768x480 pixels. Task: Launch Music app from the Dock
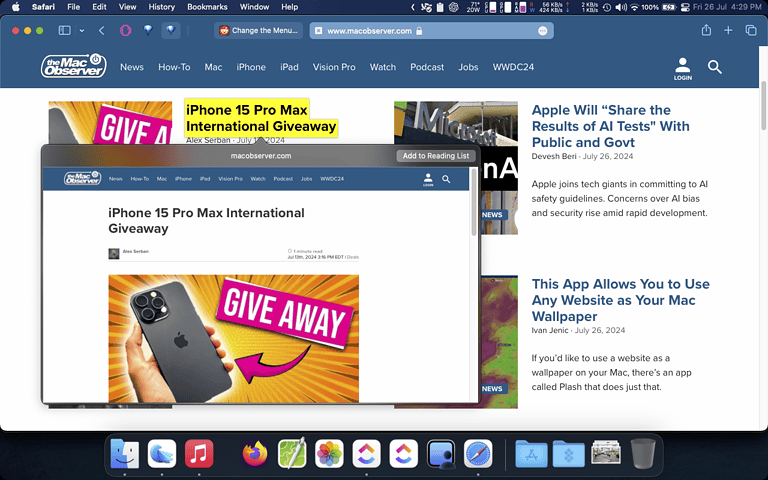pyautogui.click(x=199, y=453)
